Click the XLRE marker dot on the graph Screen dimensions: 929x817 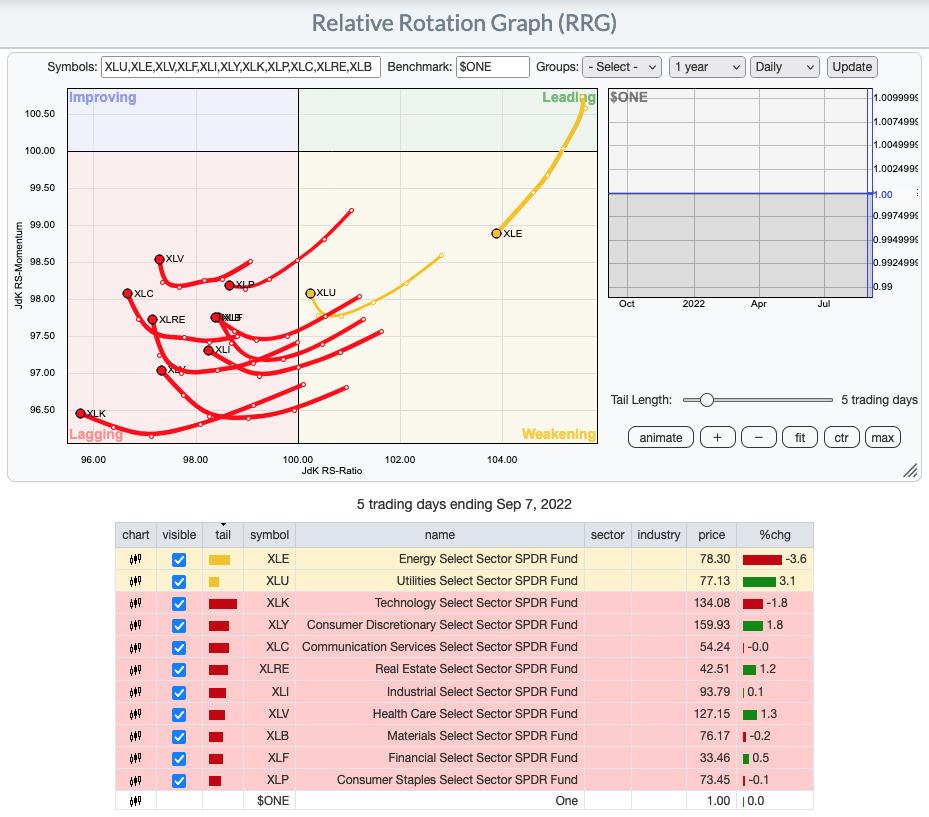[152, 319]
